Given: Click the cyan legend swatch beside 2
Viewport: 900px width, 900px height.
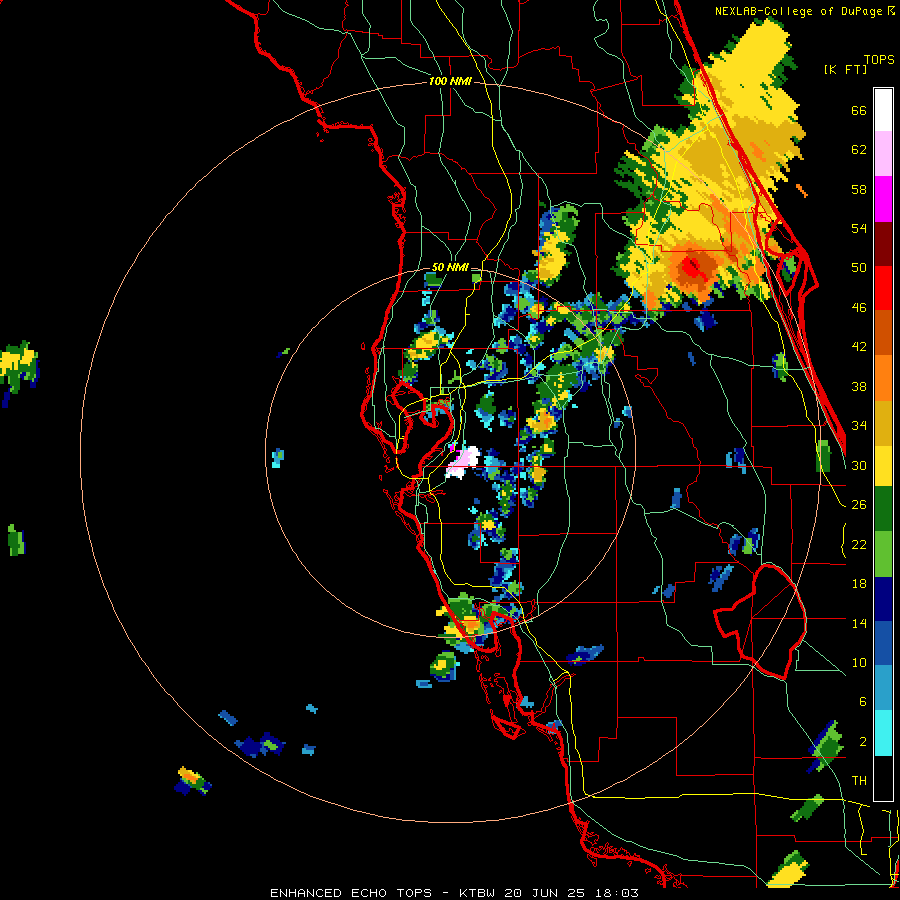Looking at the screenshot, I should 883,733.
